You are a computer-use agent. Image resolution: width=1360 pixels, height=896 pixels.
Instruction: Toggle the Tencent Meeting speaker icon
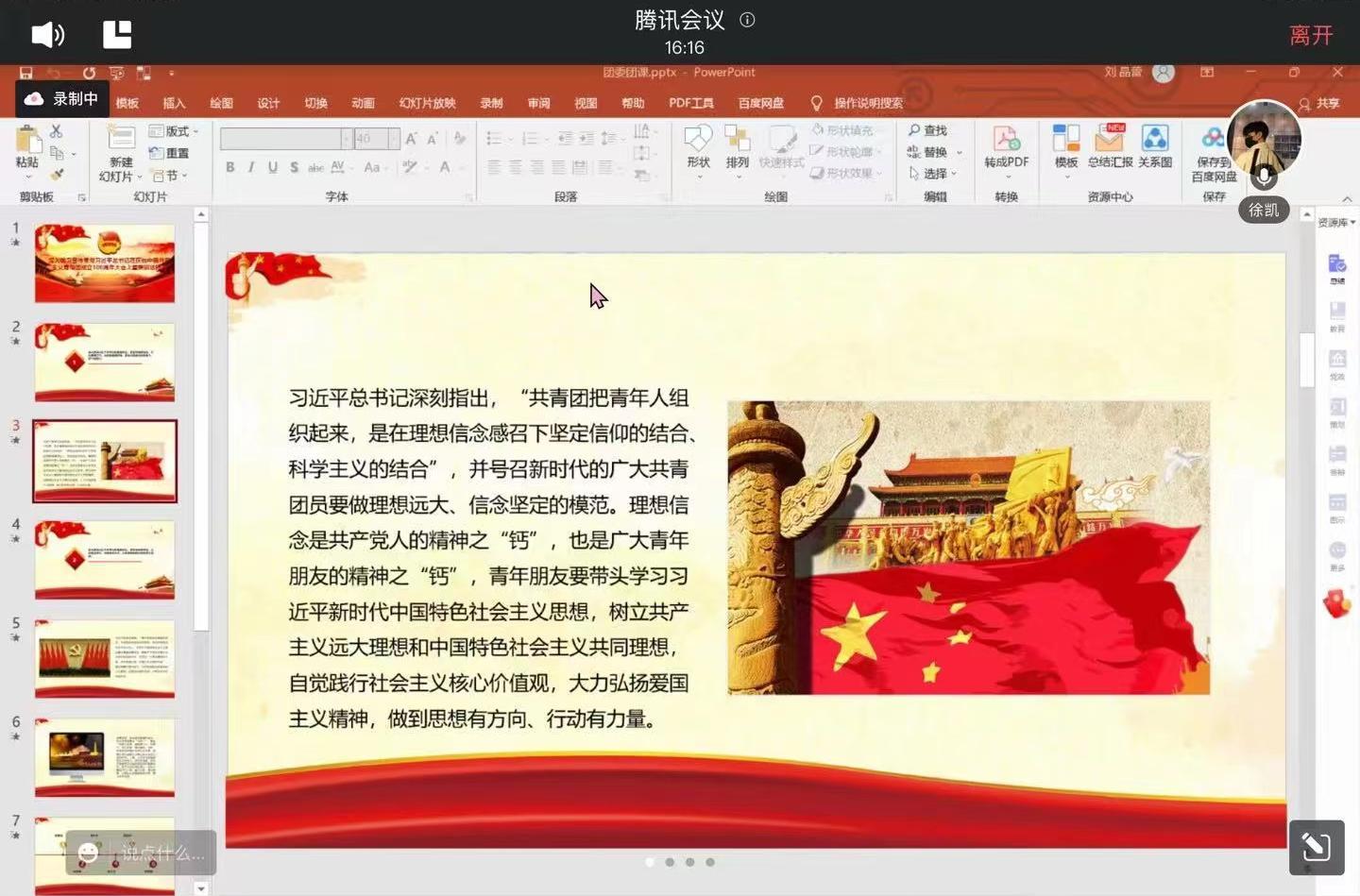pyautogui.click(x=47, y=35)
